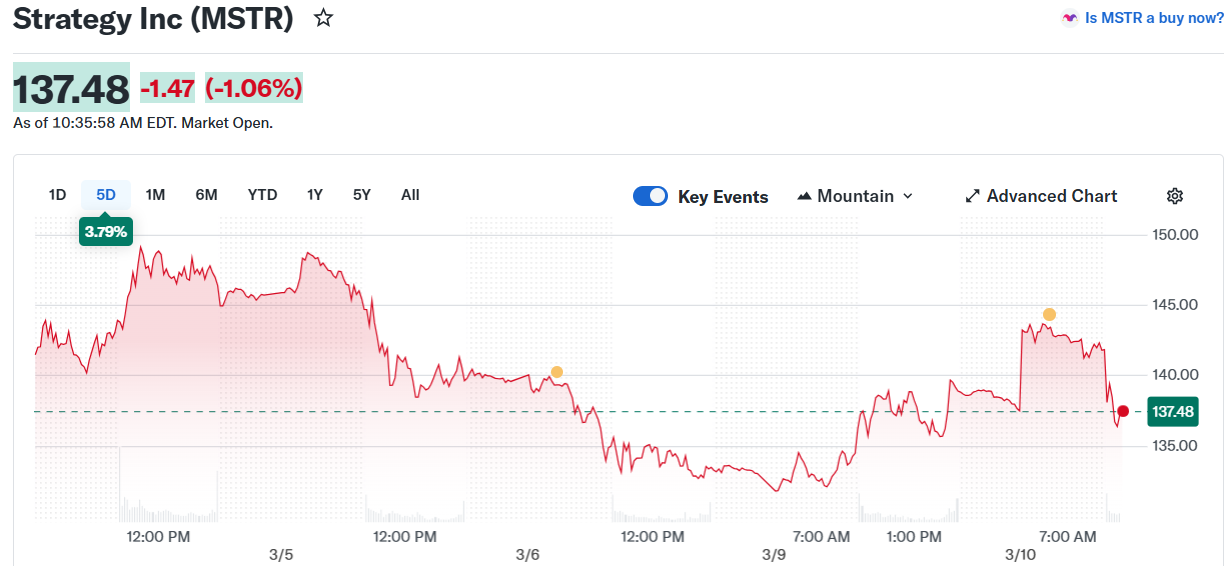Show the YTD chart range
This screenshot has width=1226, height=566.
(262, 195)
